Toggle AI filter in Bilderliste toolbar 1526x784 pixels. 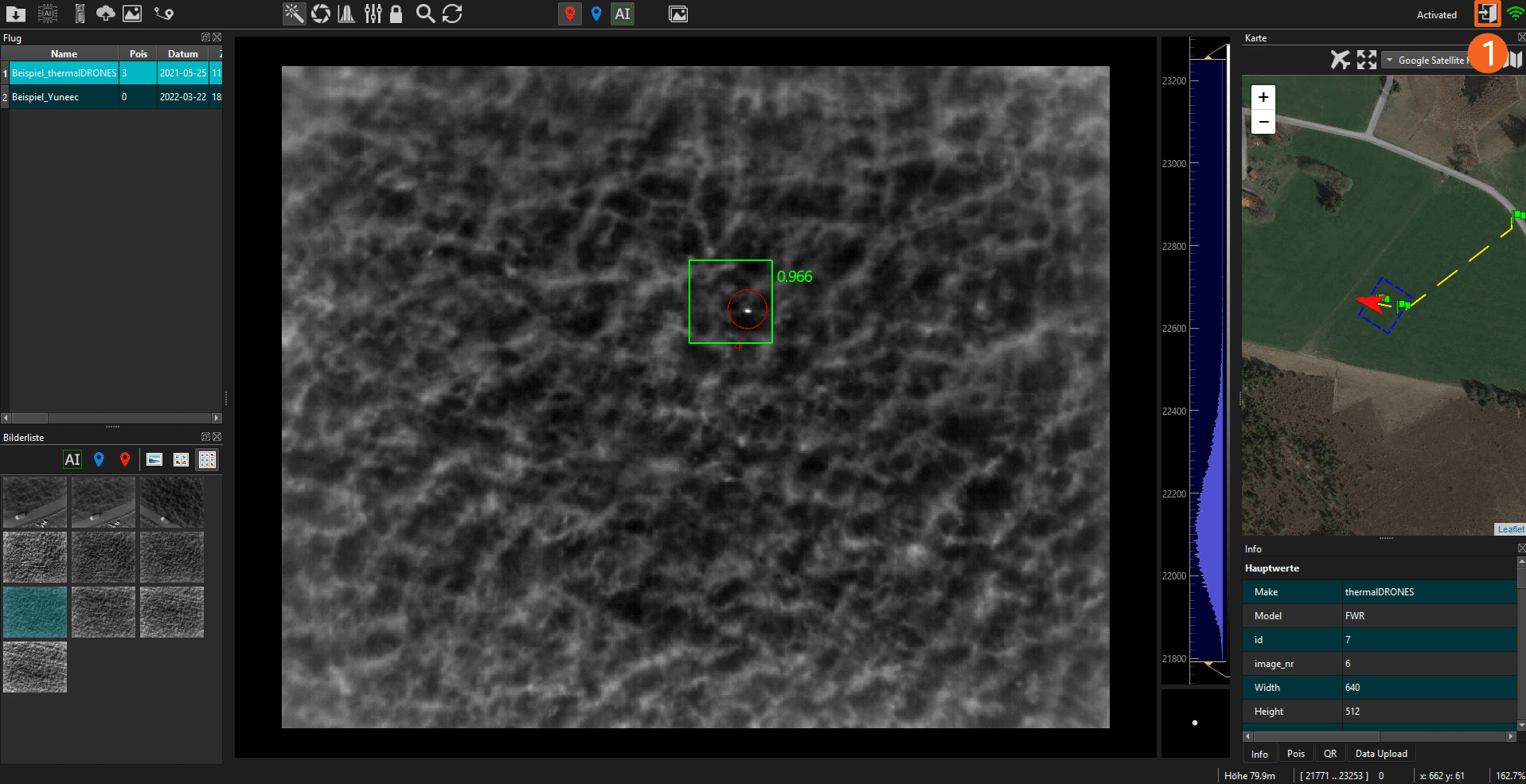72,459
